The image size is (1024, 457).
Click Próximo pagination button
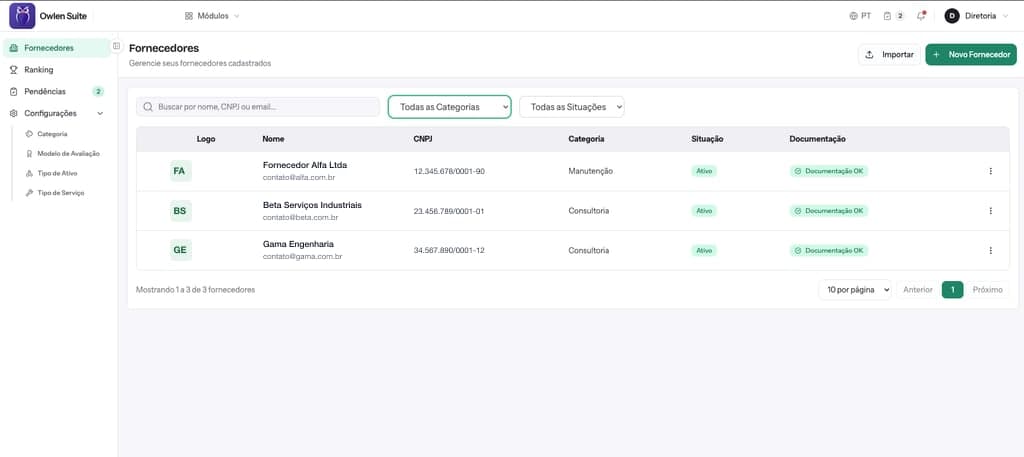tap(987, 290)
